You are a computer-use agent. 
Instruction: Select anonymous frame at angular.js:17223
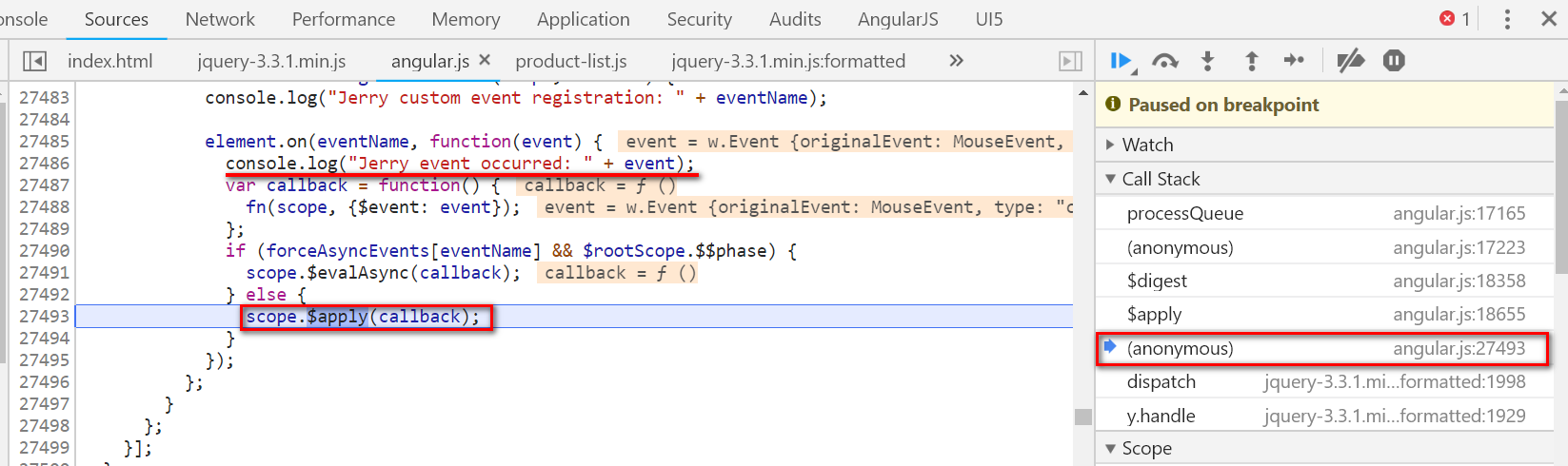point(1324,247)
